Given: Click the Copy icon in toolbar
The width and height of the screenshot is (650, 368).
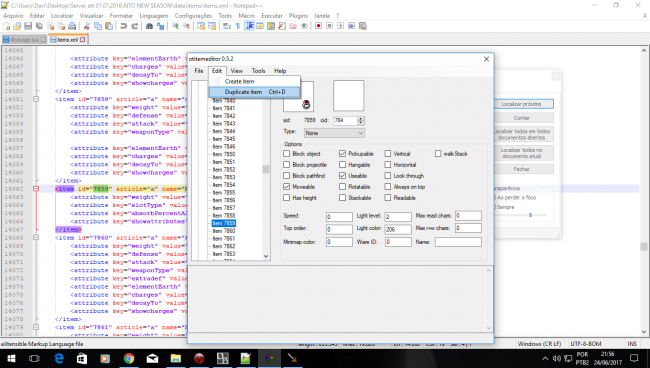Looking at the screenshot, I should click(x=98, y=26).
